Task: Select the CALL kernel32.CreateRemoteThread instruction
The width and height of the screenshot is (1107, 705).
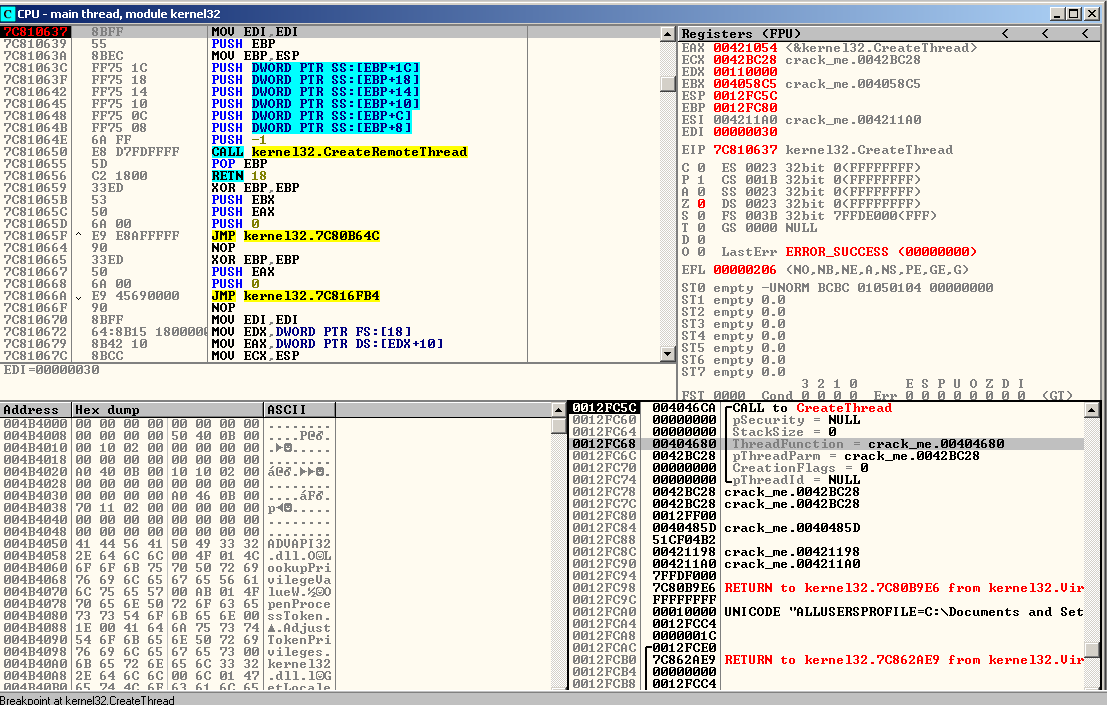Action: click(x=339, y=152)
